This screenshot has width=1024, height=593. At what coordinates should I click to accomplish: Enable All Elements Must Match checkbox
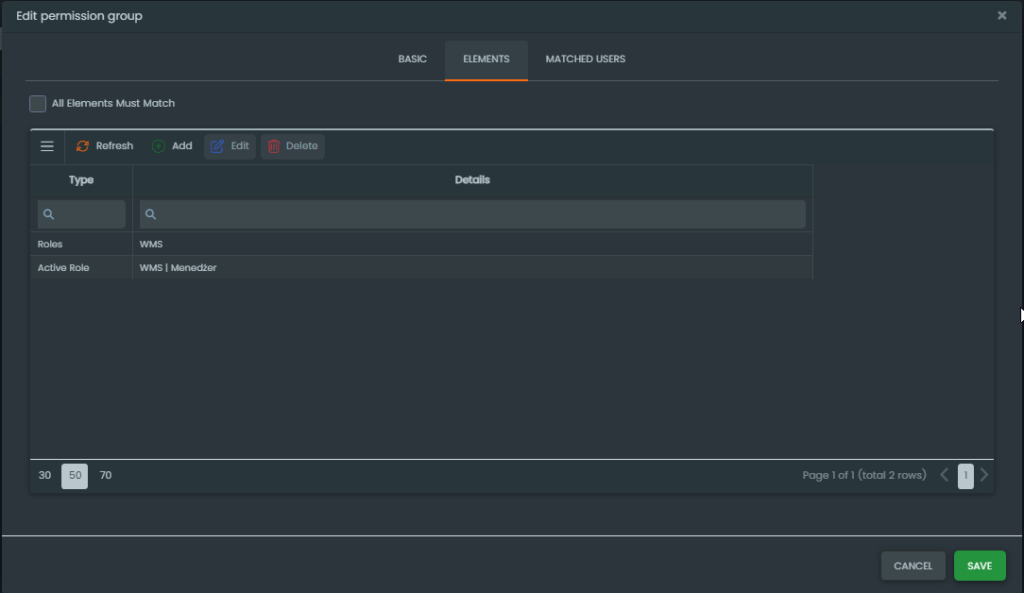(x=38, y=103)
